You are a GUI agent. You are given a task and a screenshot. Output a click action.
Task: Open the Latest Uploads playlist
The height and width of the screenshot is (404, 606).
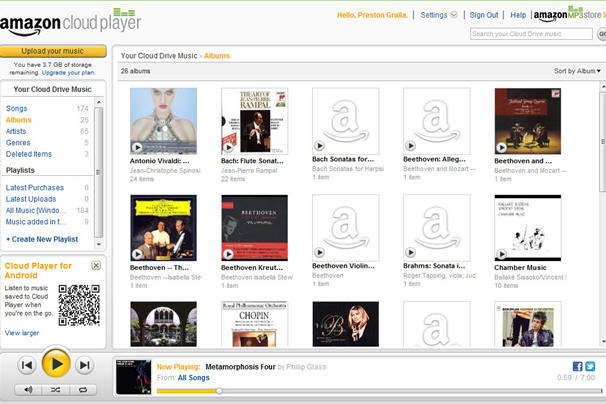click(x=31, y=199)
